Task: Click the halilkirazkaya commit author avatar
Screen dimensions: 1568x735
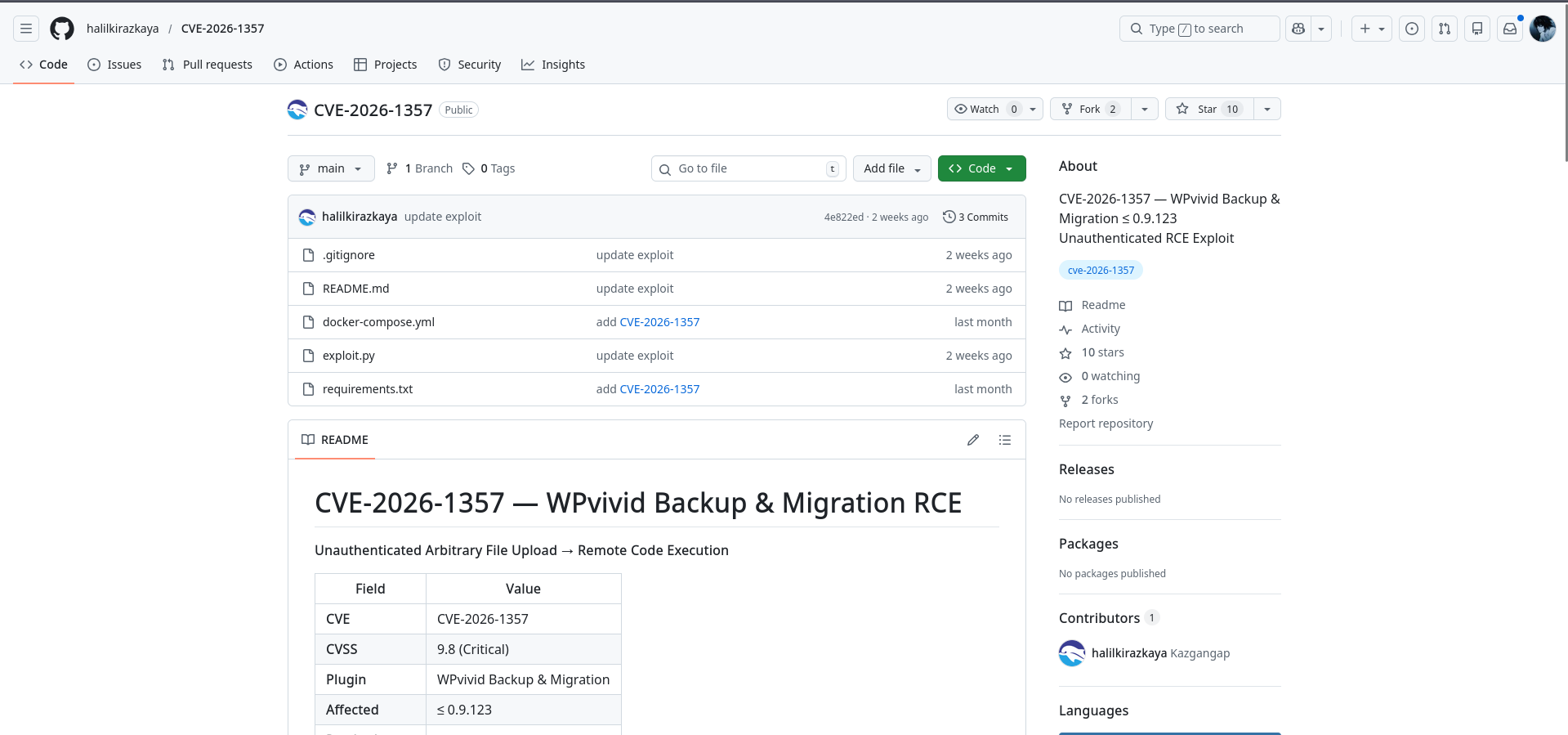Action: point(307,217)
